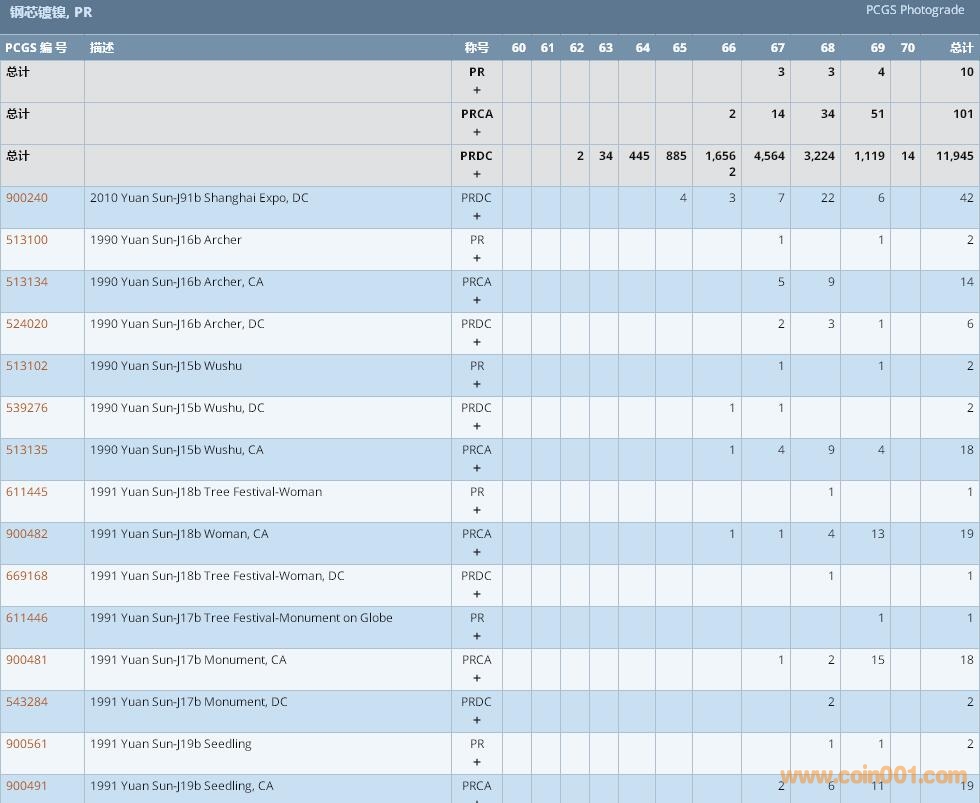This screenshot has width=980, height=803.
Task: Open the PCGS Photograde link
Action: [x=915, y=10]
